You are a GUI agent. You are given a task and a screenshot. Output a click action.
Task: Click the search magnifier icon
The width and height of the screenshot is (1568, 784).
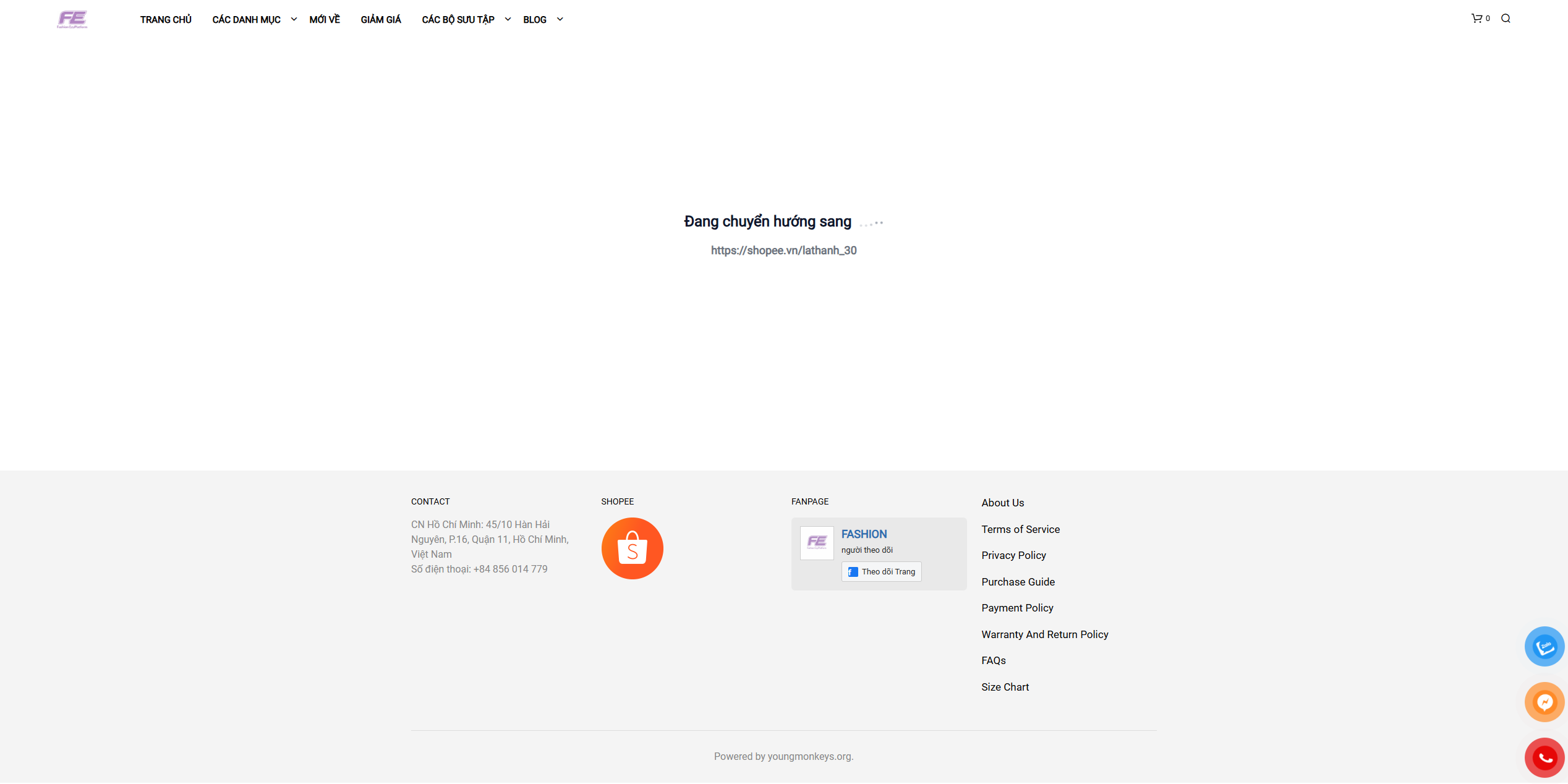1506,19
